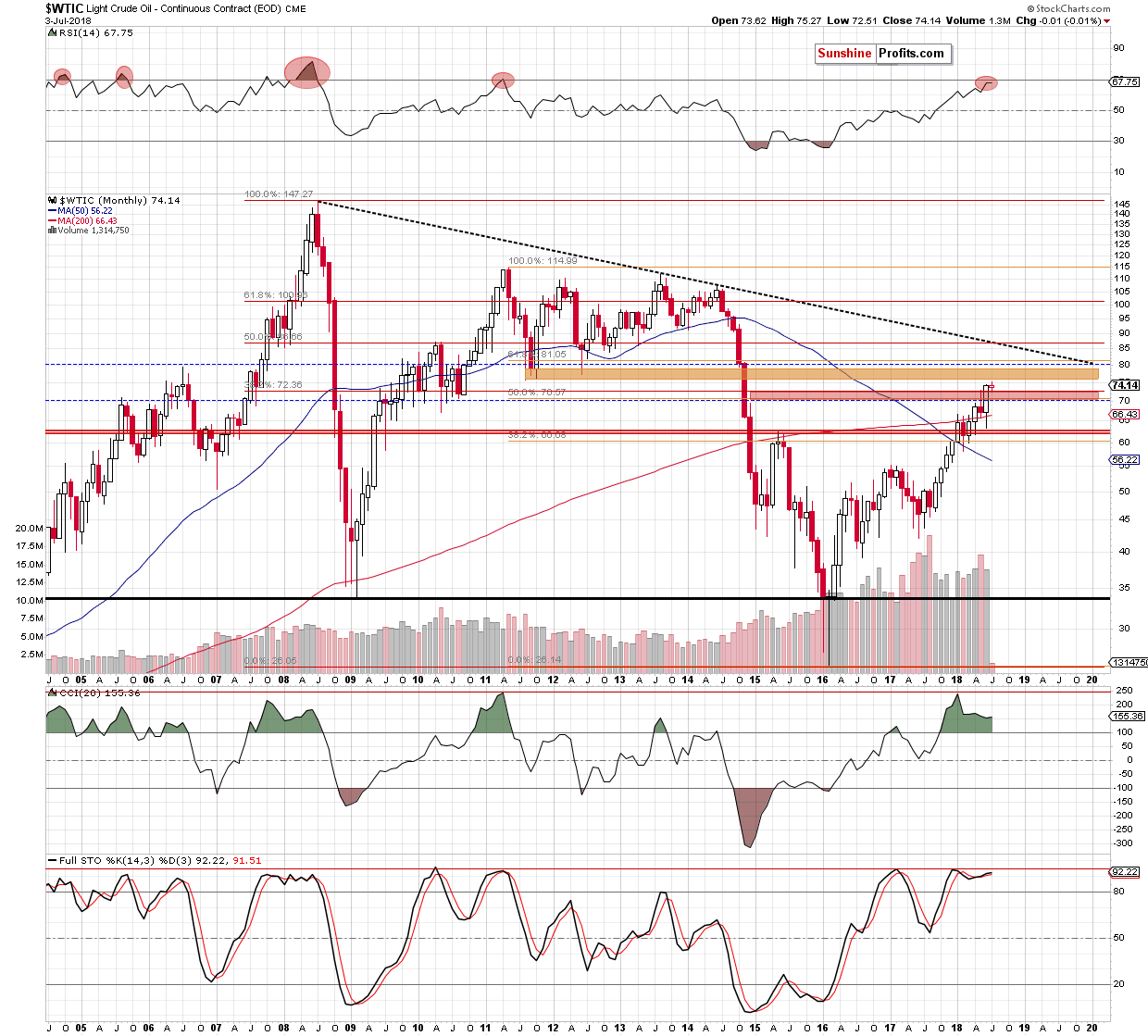Click the '$WTIC (Monthly) 74.14' legend entry
Screen dimensions: 1148x1036
click(119, 200)
